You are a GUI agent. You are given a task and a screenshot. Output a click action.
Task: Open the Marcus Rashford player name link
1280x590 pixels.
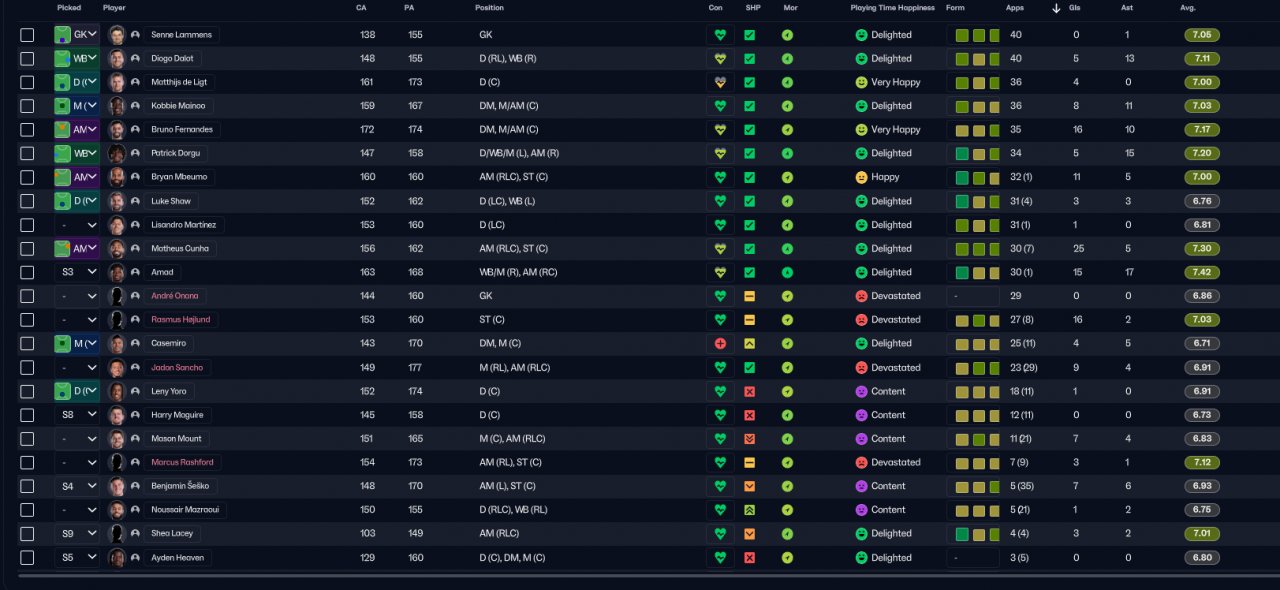[x=181, y=463]
